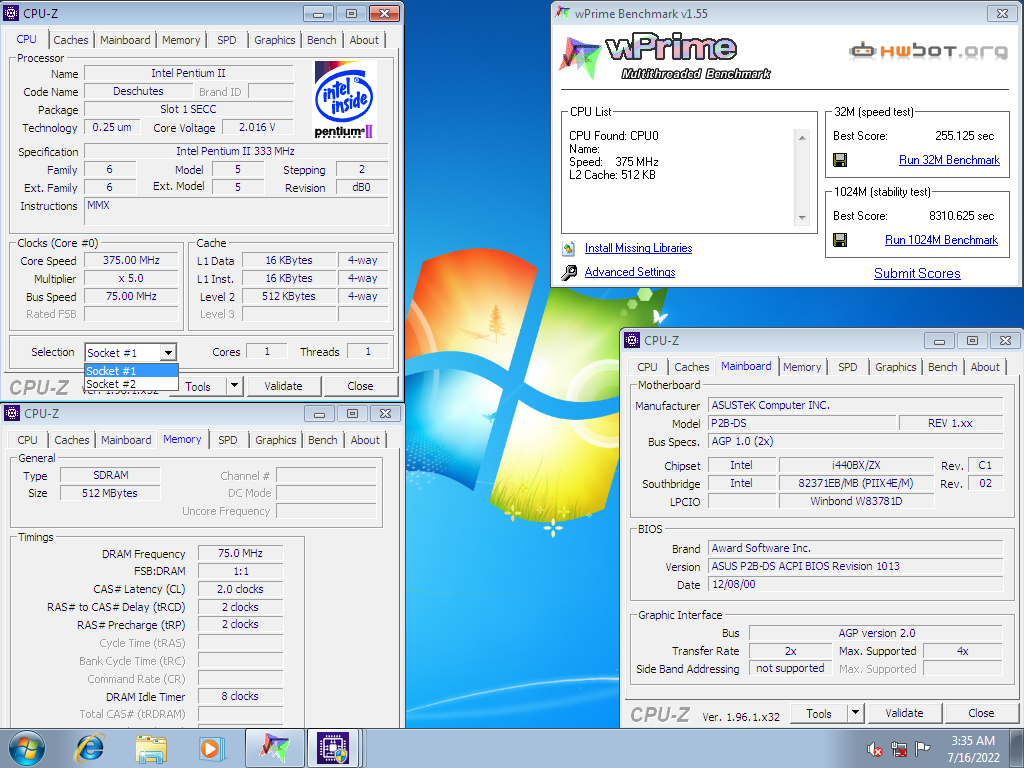Click the Chipset value "i440BX/ZX"
The width and height of the screenshot is (1024, 768).
coord(856,466)
